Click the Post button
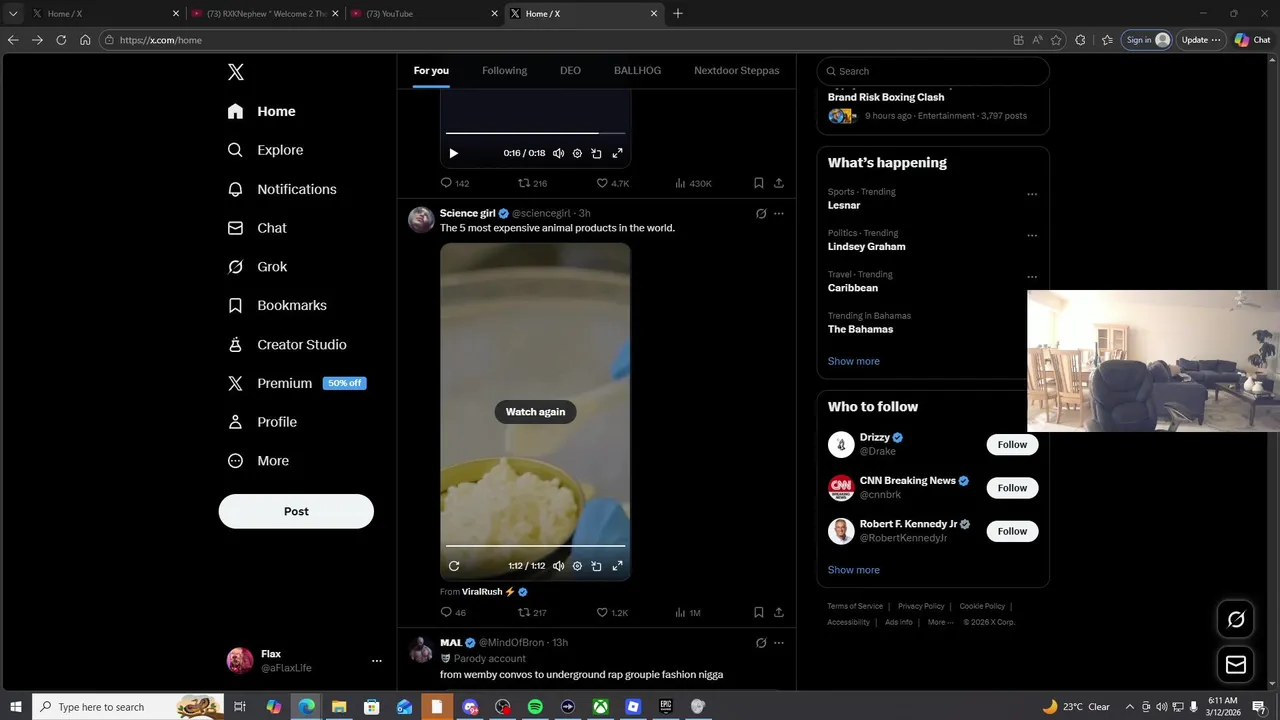 pos(296,511)
